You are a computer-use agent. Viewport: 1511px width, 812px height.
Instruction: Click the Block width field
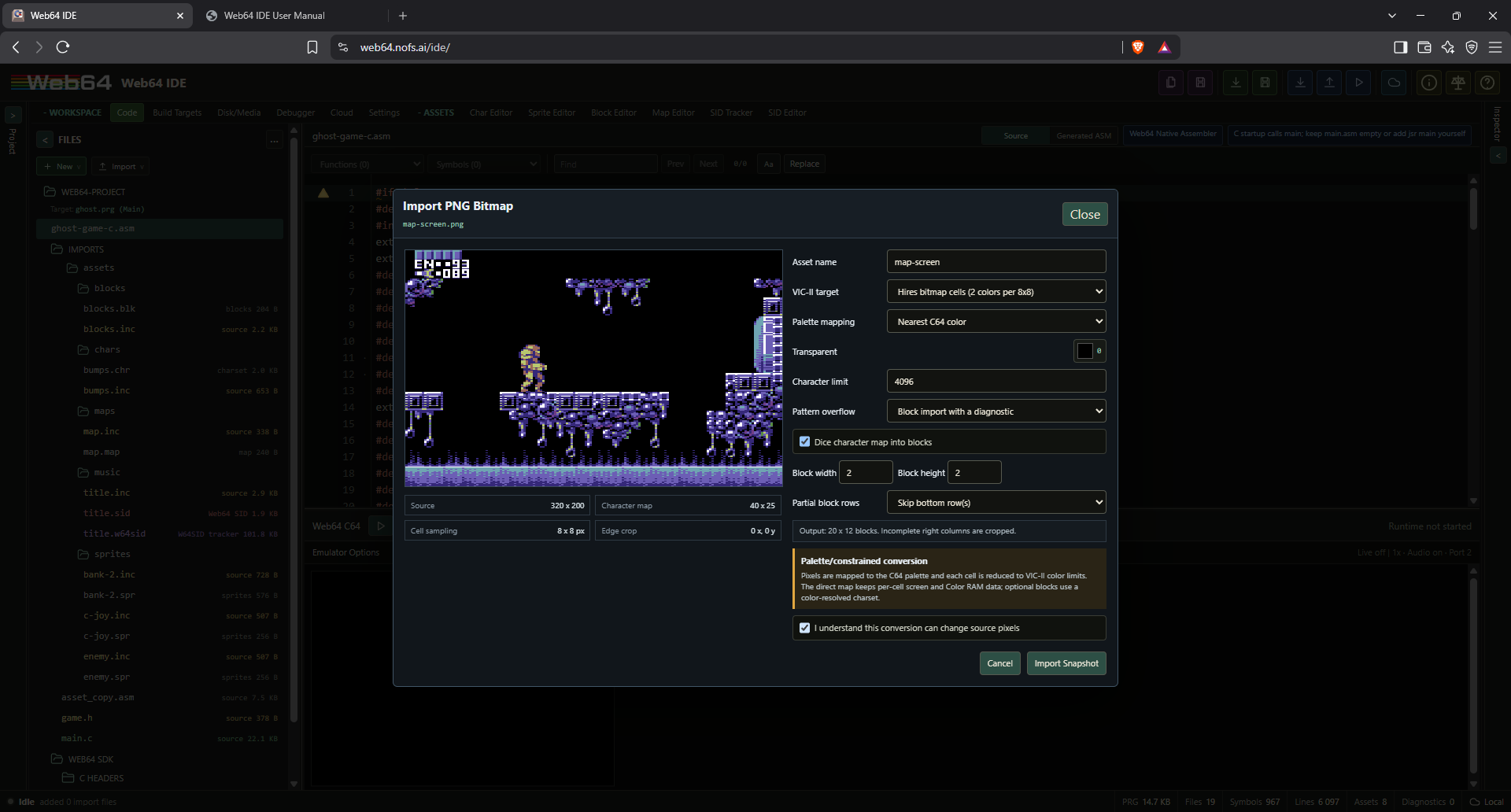pos(866,473)
